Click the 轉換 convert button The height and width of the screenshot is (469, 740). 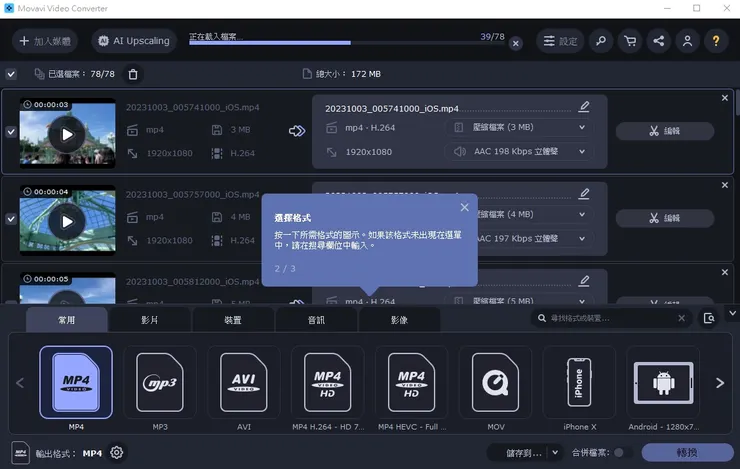[x=687, y=452]
